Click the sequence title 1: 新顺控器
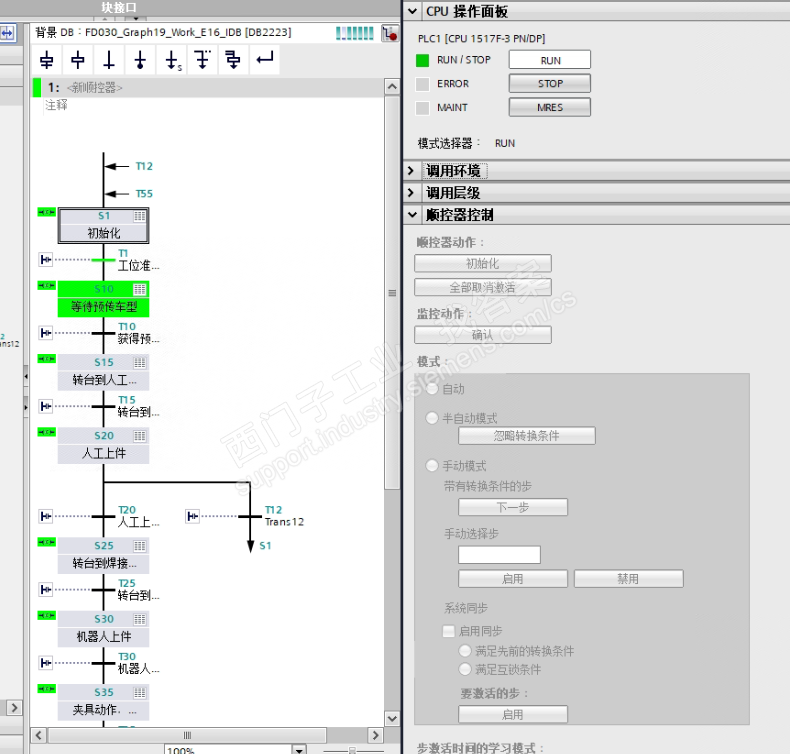The image size is (790, 754). click(x=85, y=88)
